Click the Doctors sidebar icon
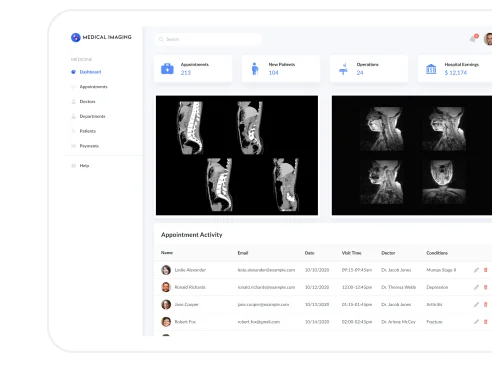This screenshot has width=493, height=365. [74, 101]
